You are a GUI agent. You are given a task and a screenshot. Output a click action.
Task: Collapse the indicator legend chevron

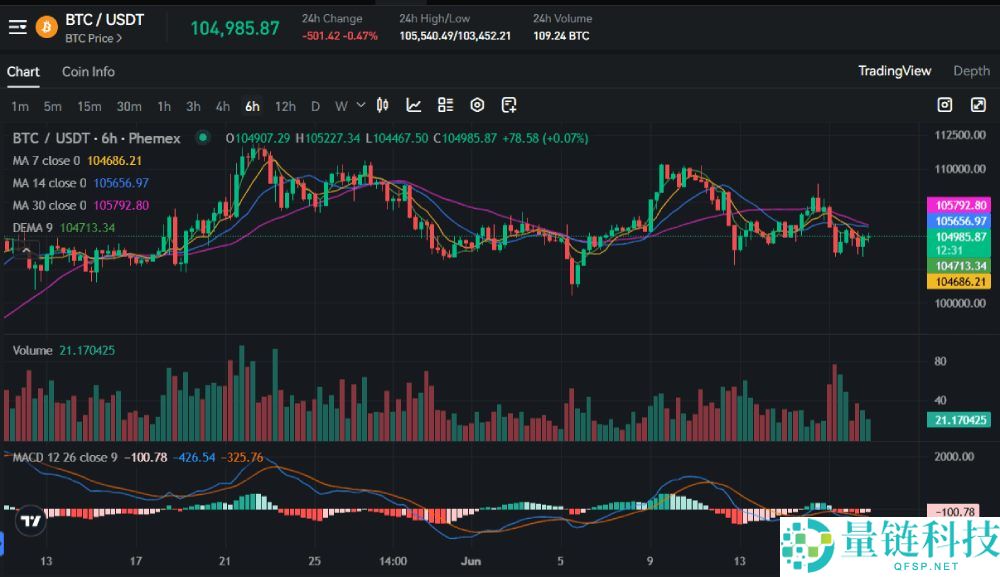point(26,251)
